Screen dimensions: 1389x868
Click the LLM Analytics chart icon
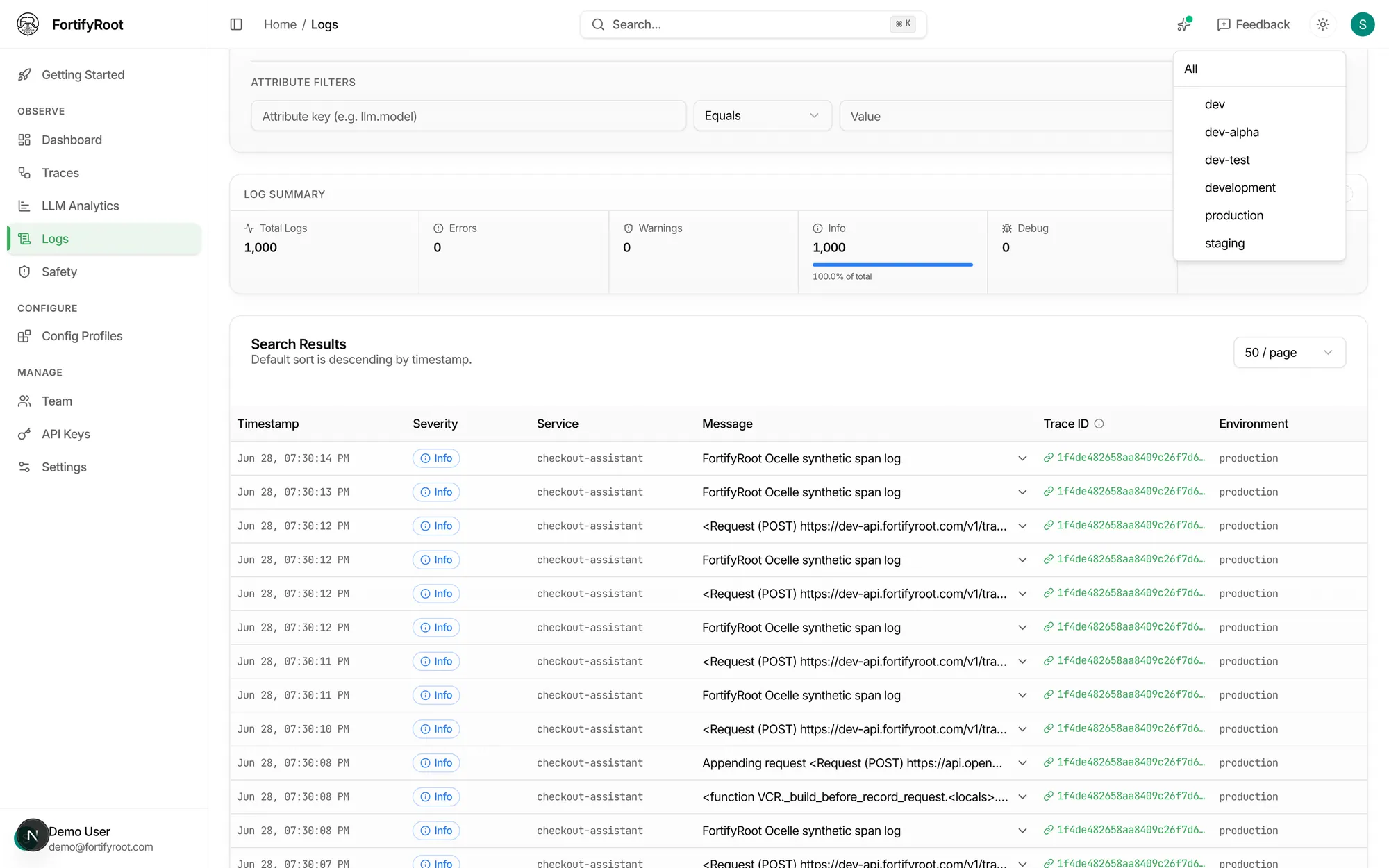(24, 206)
